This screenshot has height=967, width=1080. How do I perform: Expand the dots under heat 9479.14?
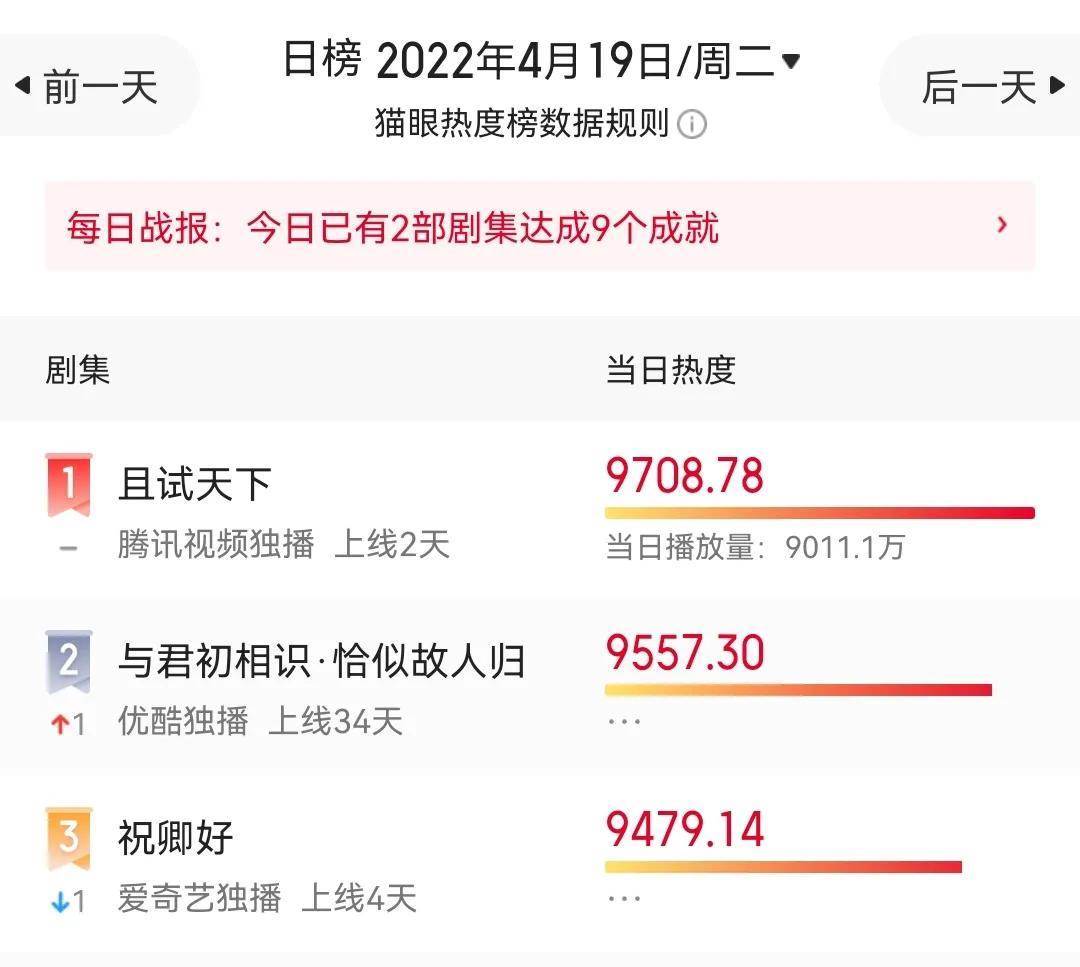624,898
